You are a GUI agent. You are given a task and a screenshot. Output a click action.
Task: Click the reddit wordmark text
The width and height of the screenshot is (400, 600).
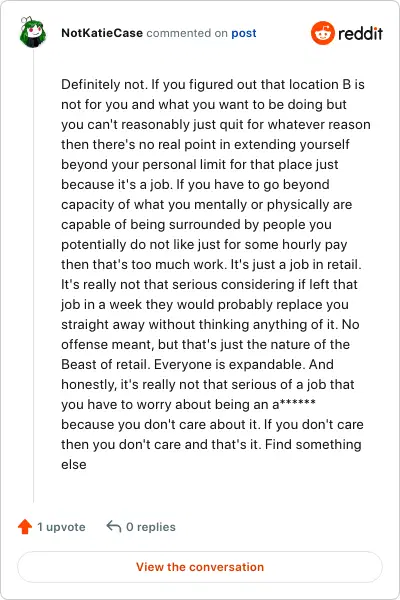click(360, 33)
